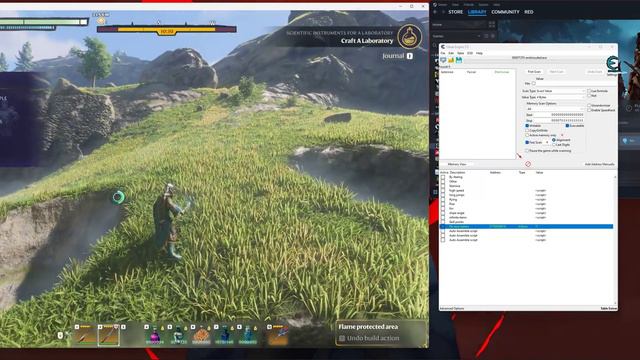Open the File menu in Cheat Engine
This screenshot has height=360, width=640.
443,53
